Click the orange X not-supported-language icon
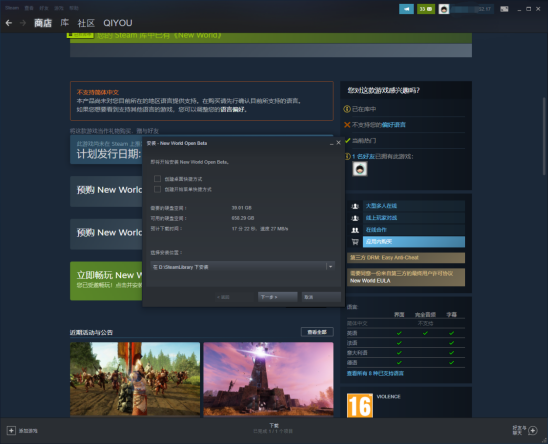This screenshot has height=444, width=548. point(347,125)
